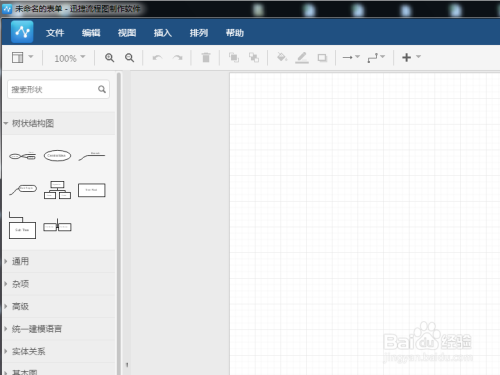Expand the 通用 shape category
The width and height of the screenshot is (500, 375).
coord(59,261)
